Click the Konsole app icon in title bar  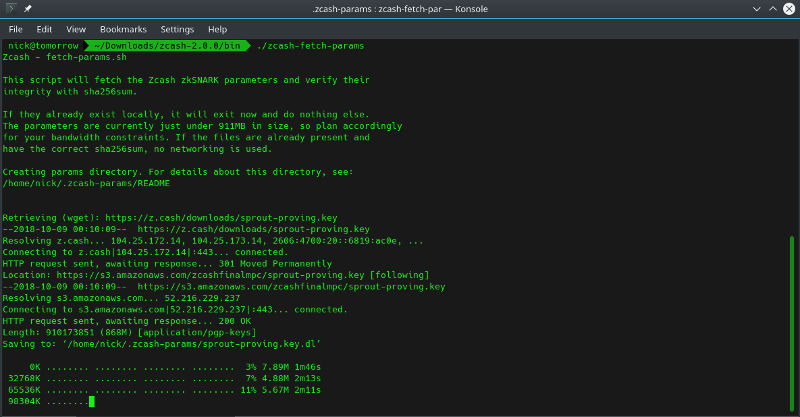tap(11, 9)
